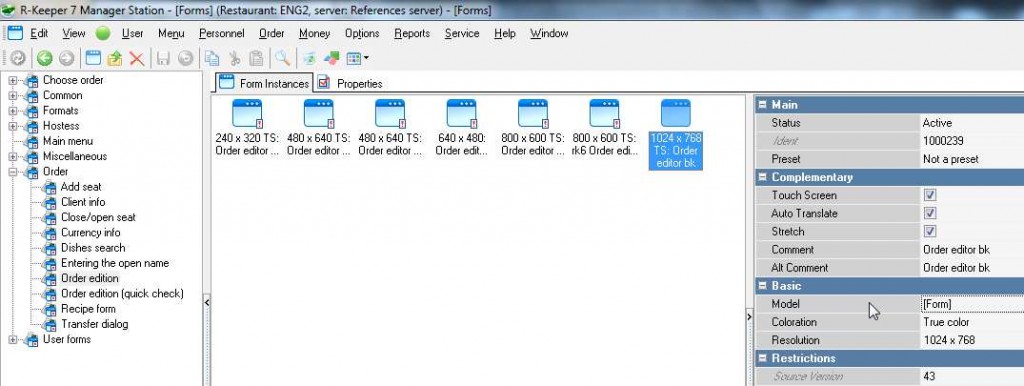Viewport: 1024px width, 386px height.
Task: Disable the Stretch checkbox
Action: 930,231
